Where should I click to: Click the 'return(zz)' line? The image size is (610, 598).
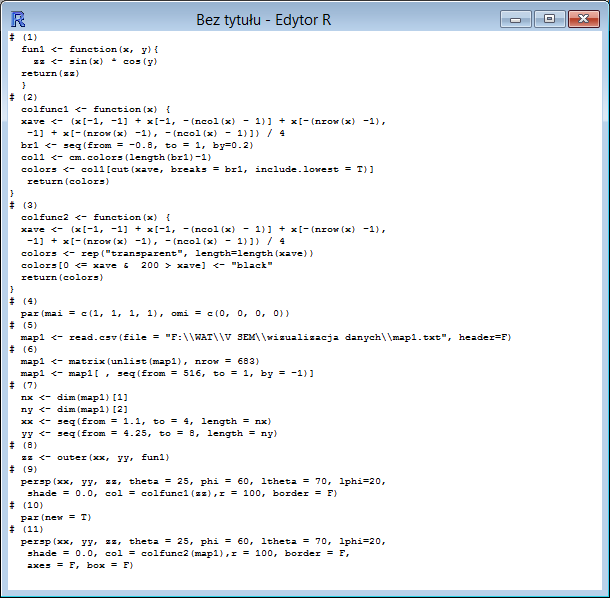point(49,73)
